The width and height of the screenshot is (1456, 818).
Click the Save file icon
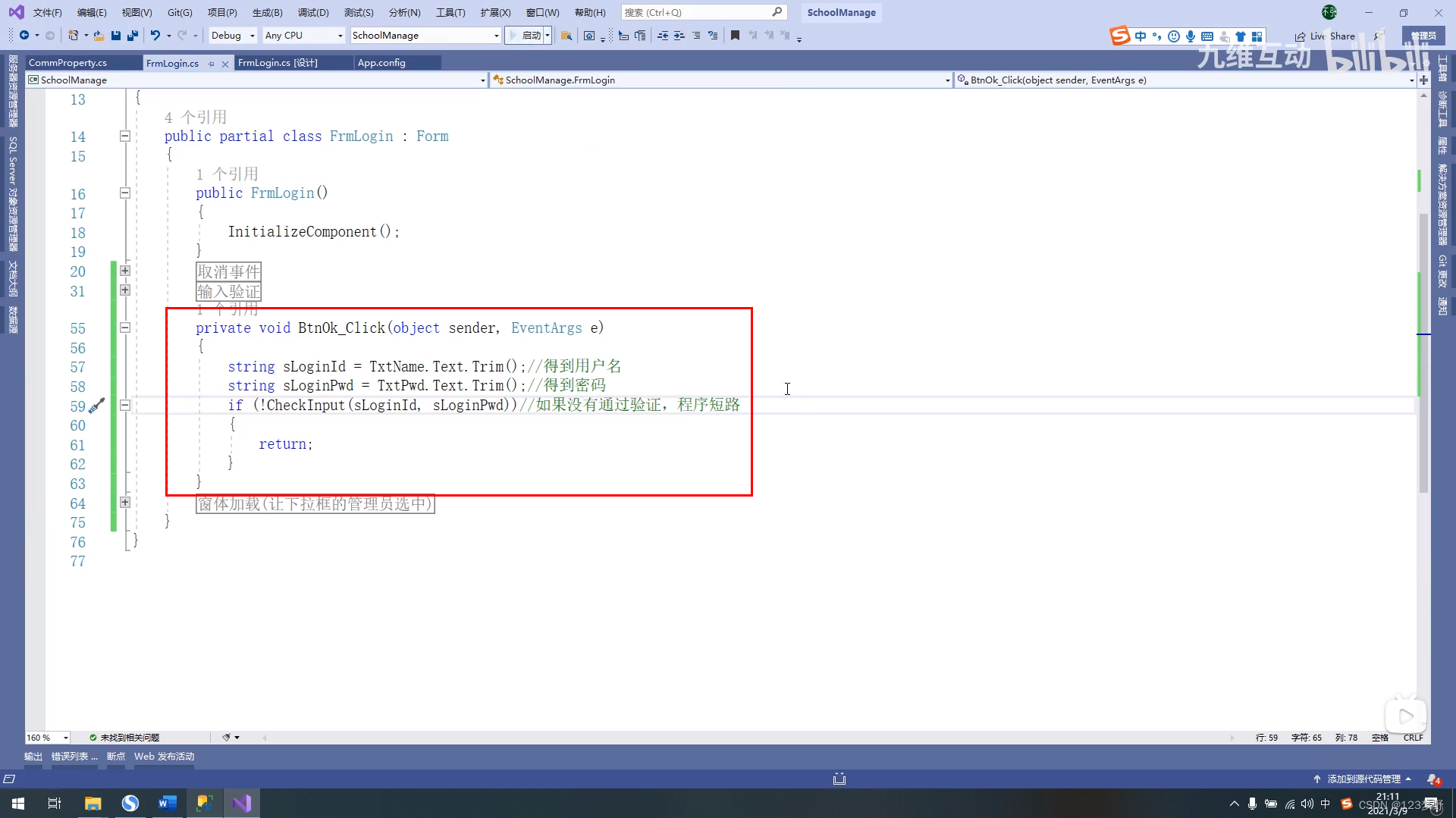[116, 36]
